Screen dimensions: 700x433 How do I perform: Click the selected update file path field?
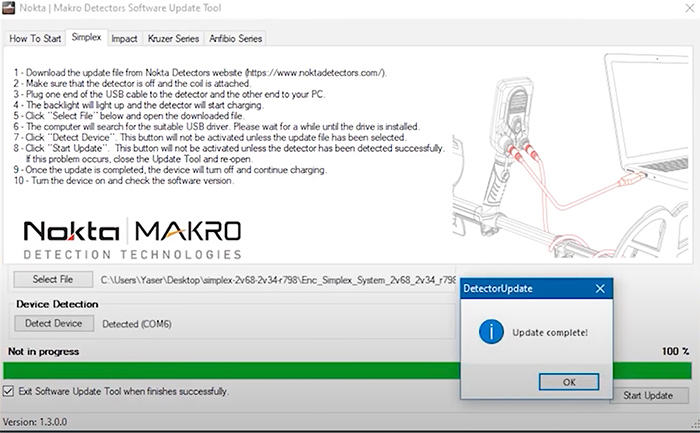278,280
